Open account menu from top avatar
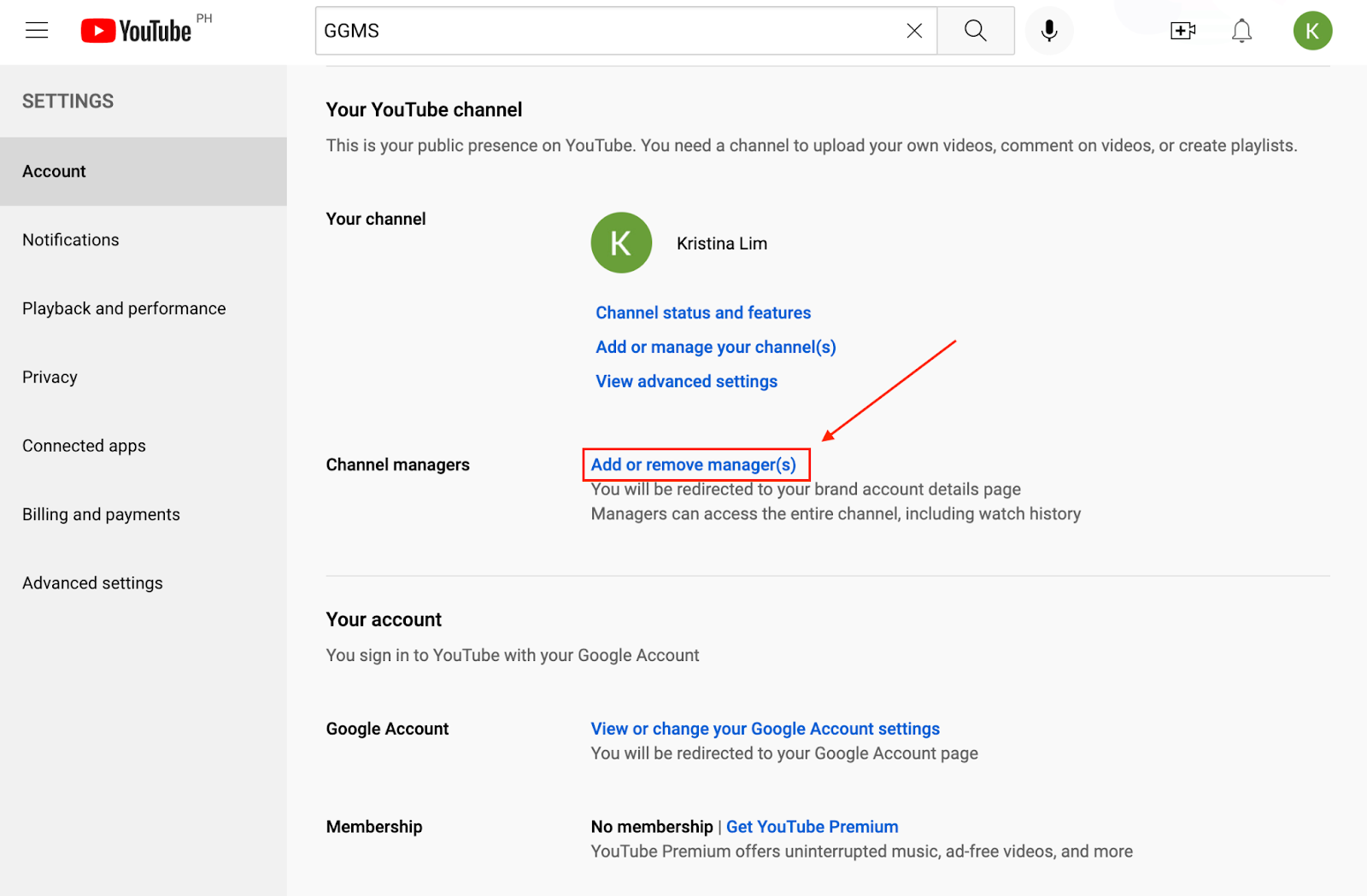Viewport: 1367px width, 896px height. tap(1312, 31)
